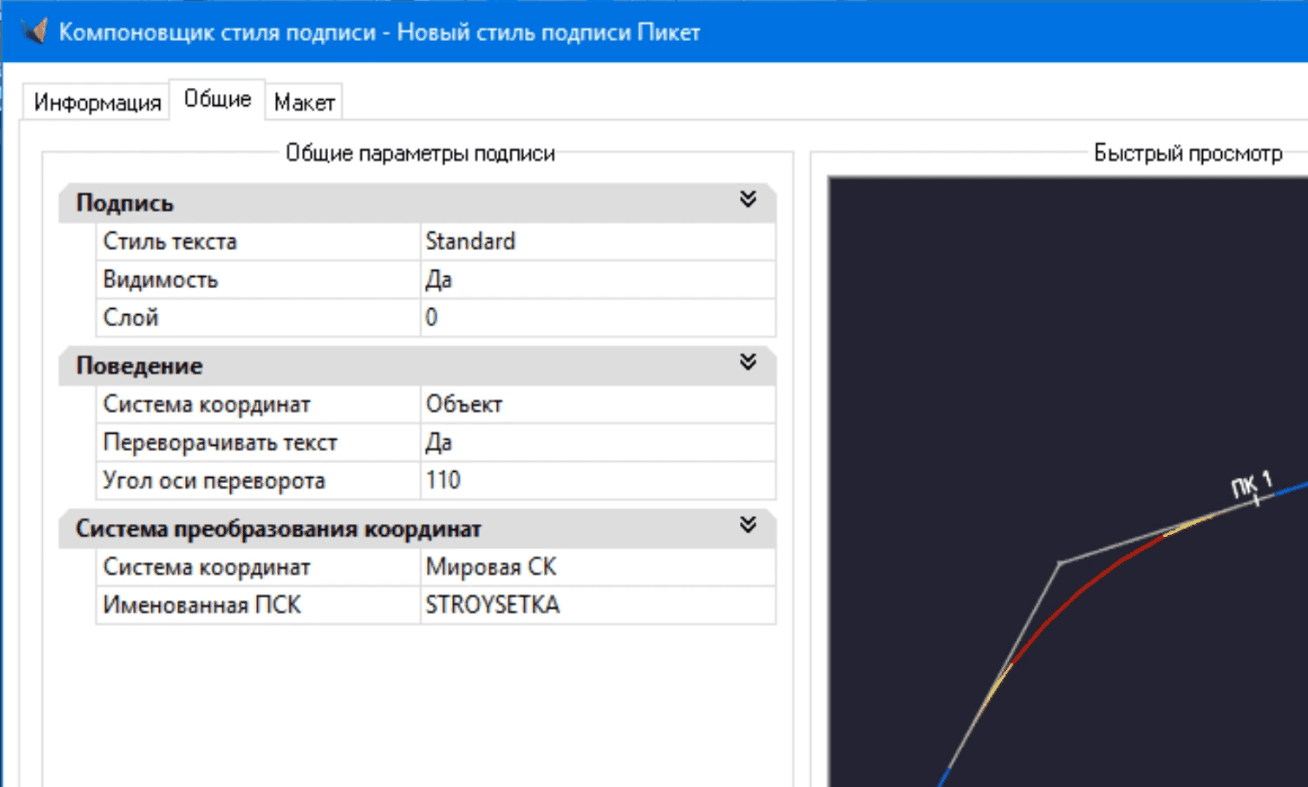Edit the Стиль текста value Standard
The image size is (1308, 787).
tap(596, 241)
